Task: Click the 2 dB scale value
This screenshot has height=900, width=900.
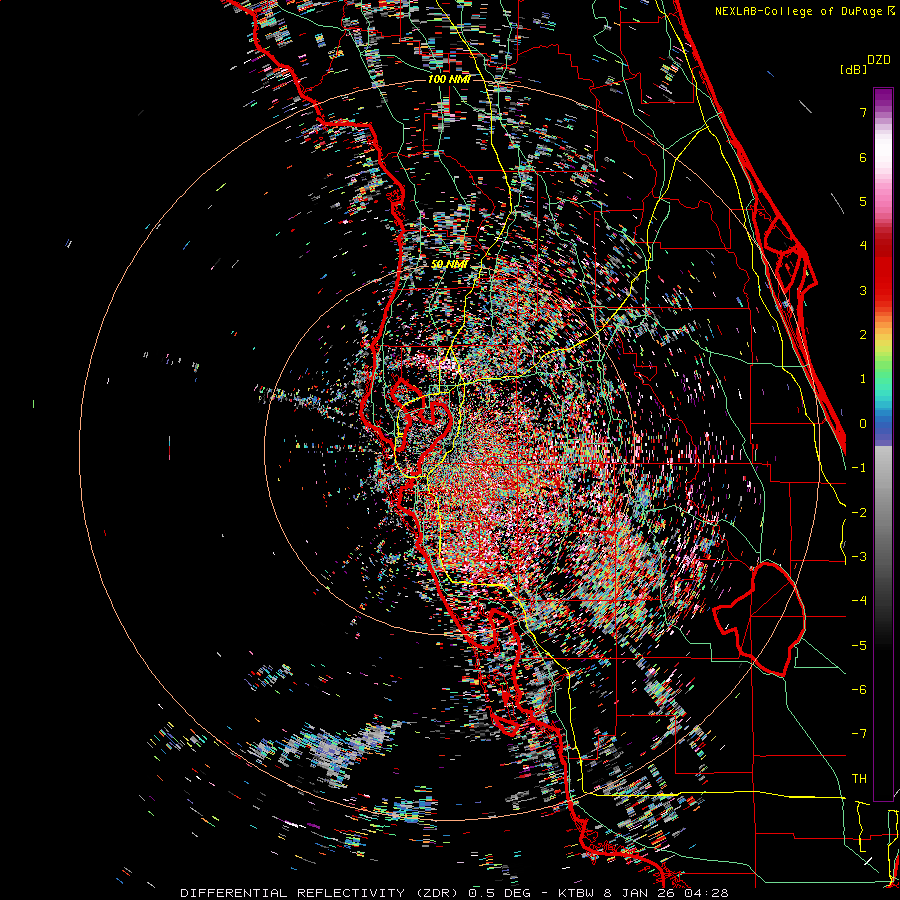Action: (863, 335)
